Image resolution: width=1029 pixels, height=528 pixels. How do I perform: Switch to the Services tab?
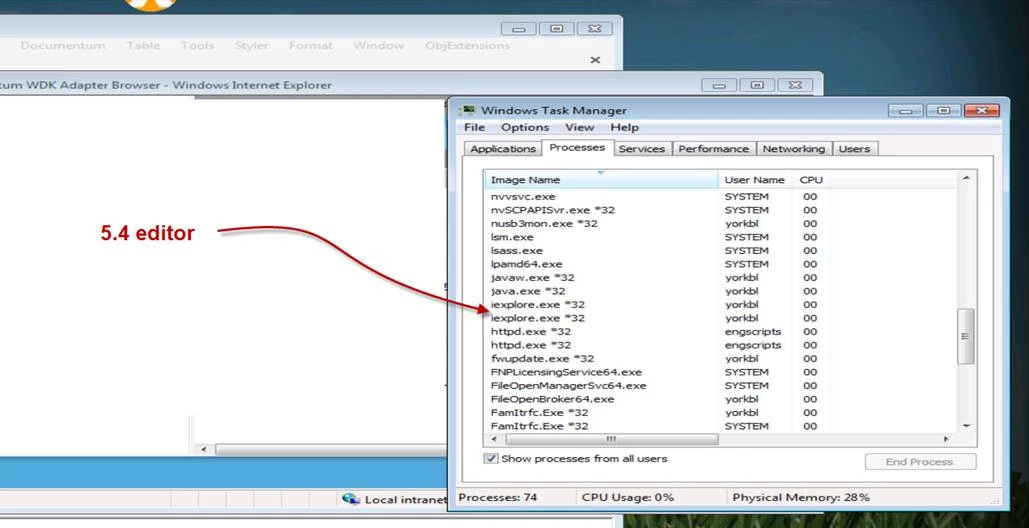coord(642,149)
